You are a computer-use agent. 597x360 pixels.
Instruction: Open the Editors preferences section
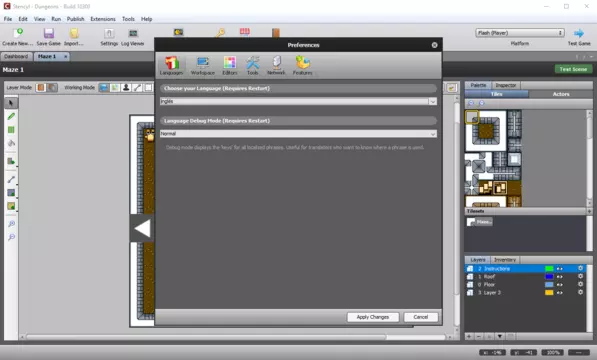[230, 65]
